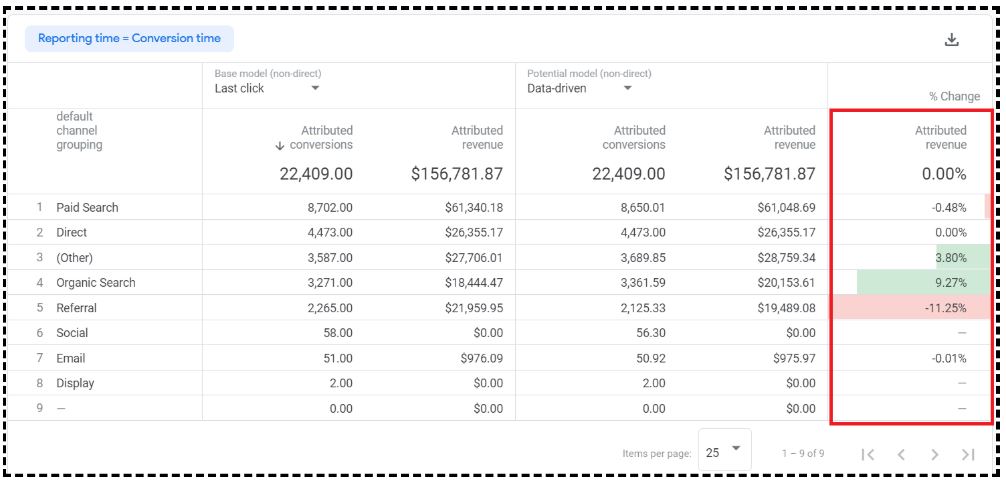Jump to the last page of results
The width and height of the screenshot is (1006, 485).
pos(967,454)
